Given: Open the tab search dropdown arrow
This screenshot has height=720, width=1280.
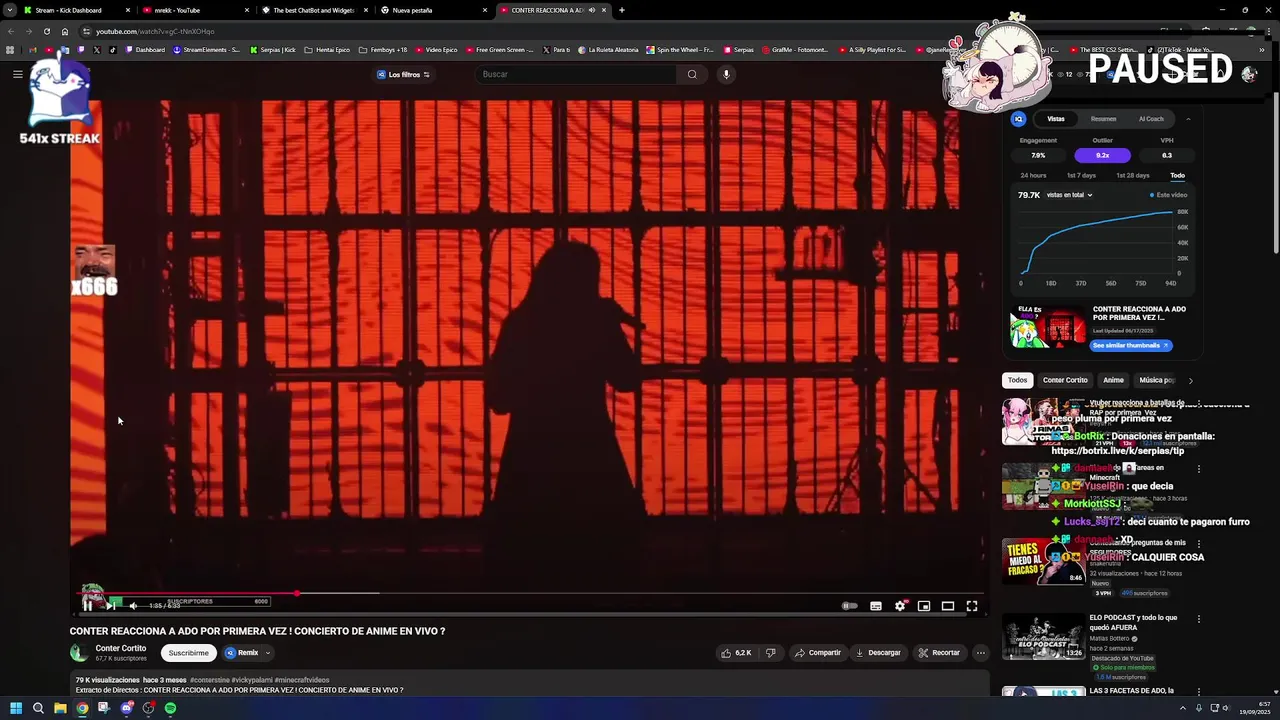Looking at the screenshot, I should [9, 10].
